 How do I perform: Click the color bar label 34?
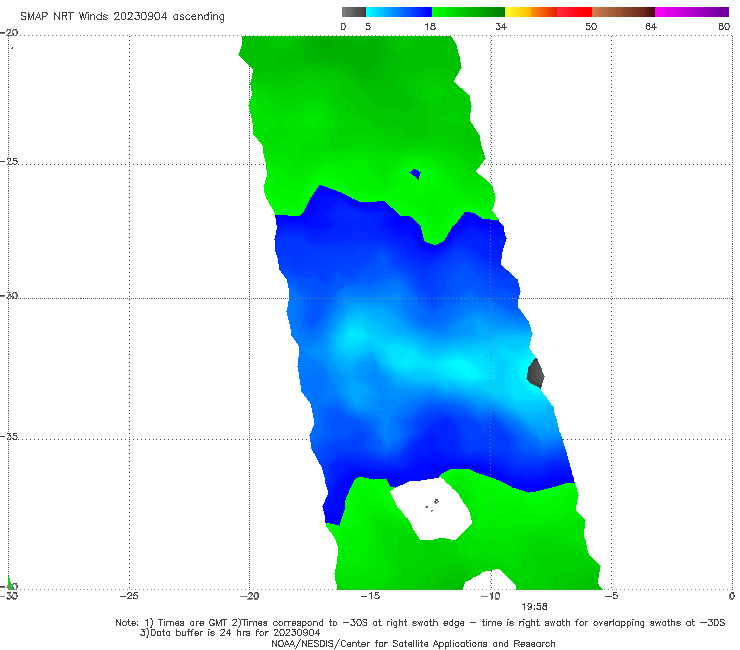tap(501, 27)
